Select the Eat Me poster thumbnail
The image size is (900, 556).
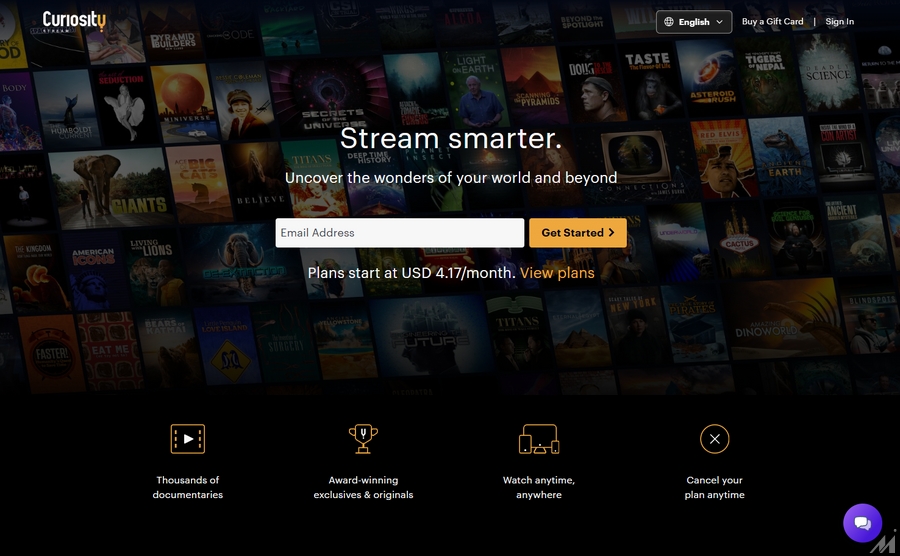(111, 351)
